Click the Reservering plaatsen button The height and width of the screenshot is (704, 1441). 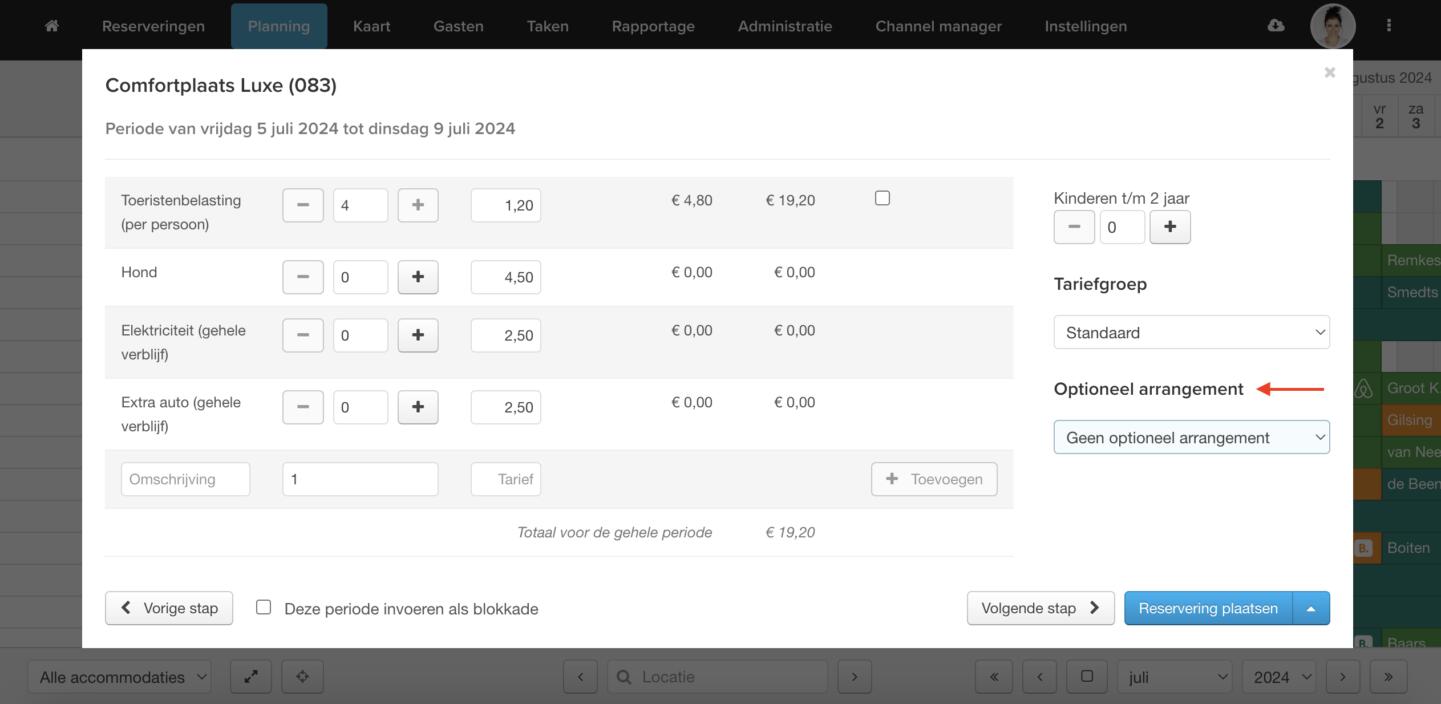coord(1208,608)
